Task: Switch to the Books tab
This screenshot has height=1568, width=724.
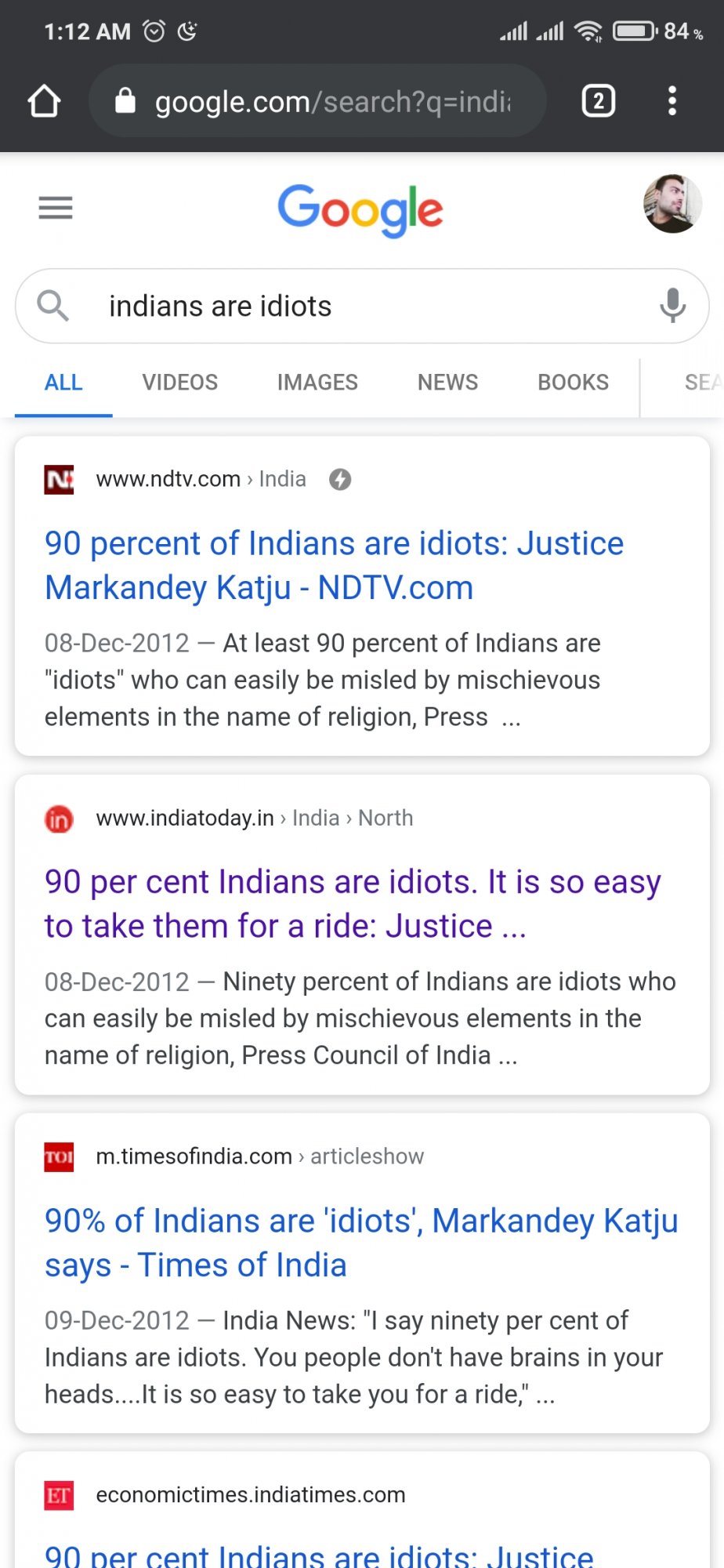Action: coord(573,383)
